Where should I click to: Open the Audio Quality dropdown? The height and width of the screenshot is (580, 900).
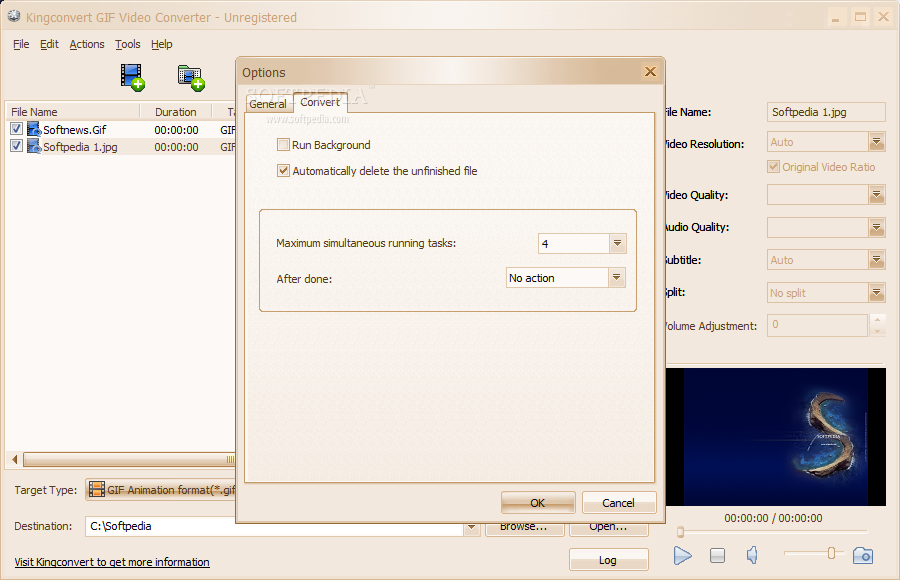[x=876, y=228]
